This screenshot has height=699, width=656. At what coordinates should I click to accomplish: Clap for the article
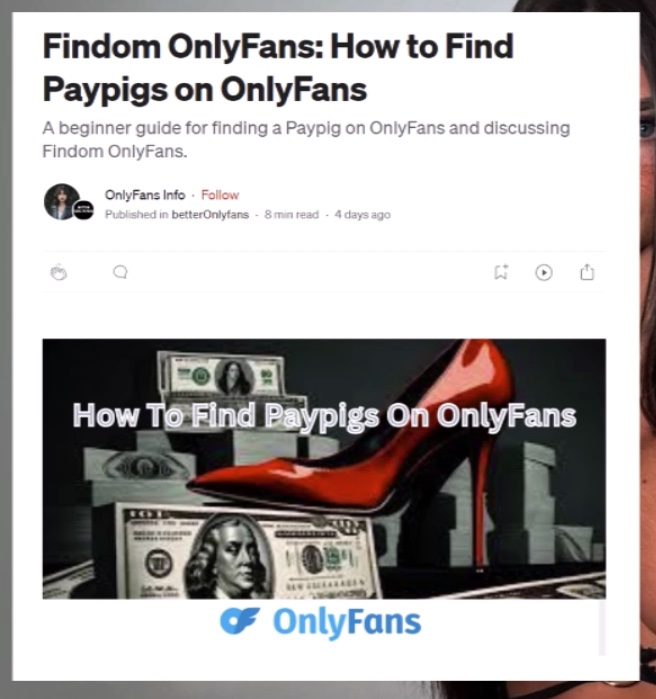point(58,272)
